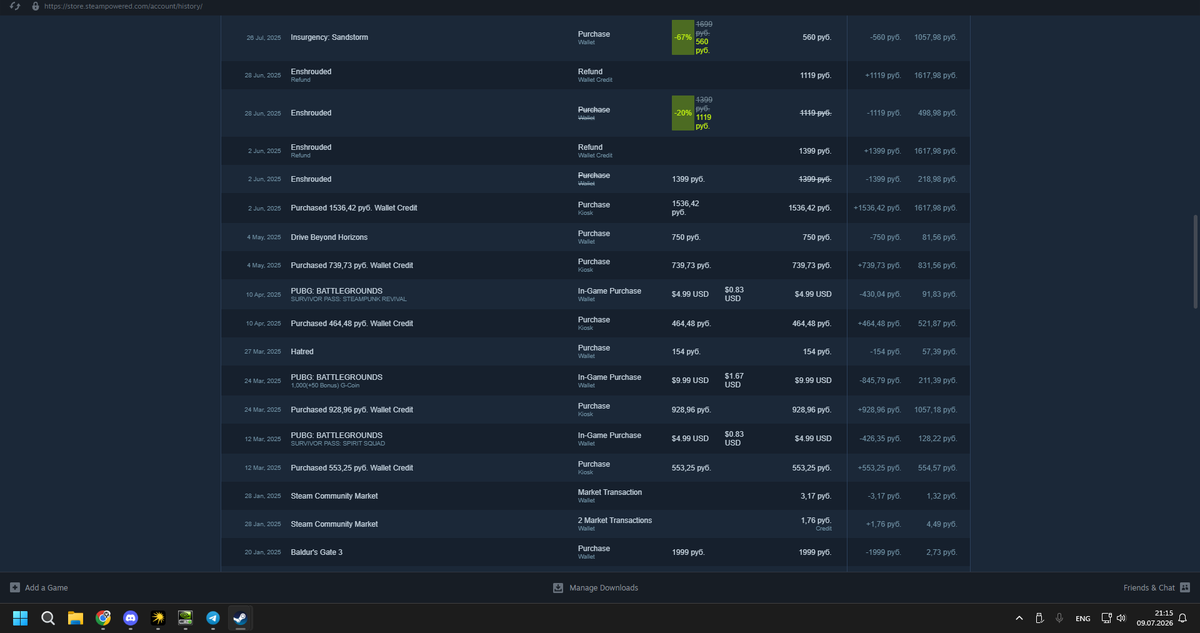
Task: Click the store.steampowered.com URL field
Action: coord(124,6)
